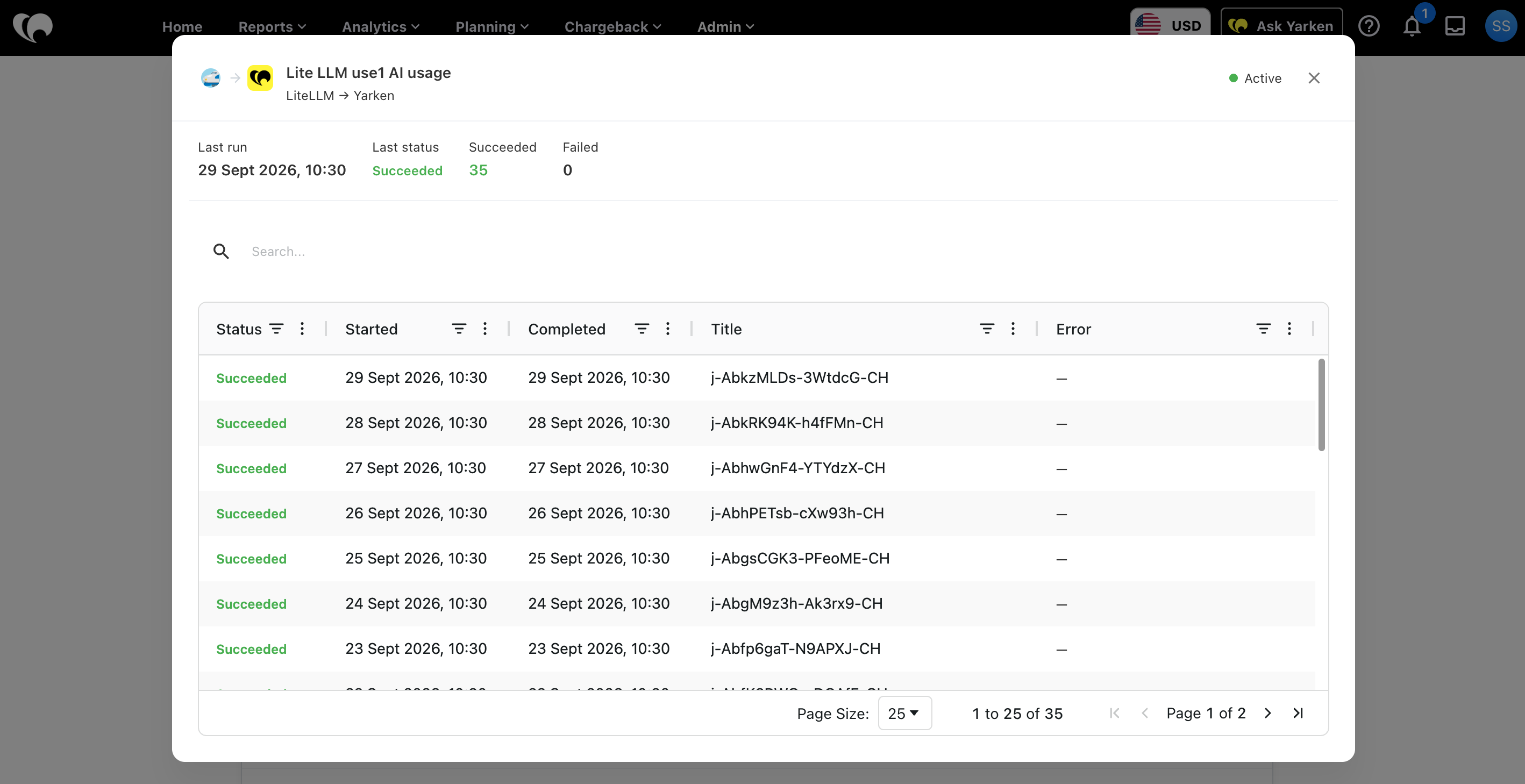Go to the next page arrow

coord(1267,713)
